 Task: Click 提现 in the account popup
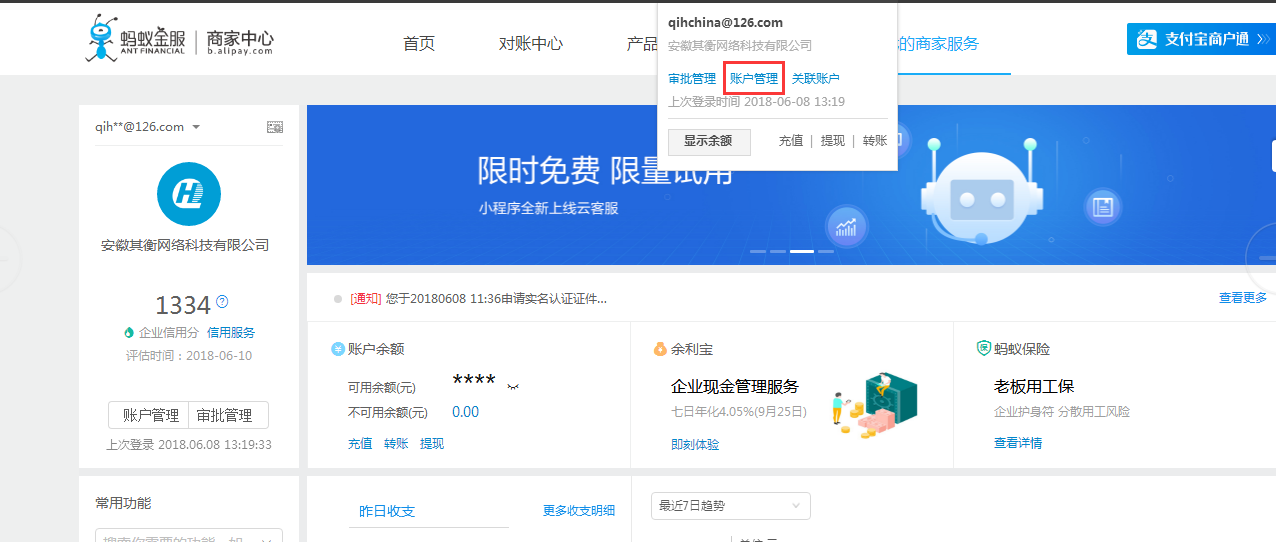[x=833, y=141]
